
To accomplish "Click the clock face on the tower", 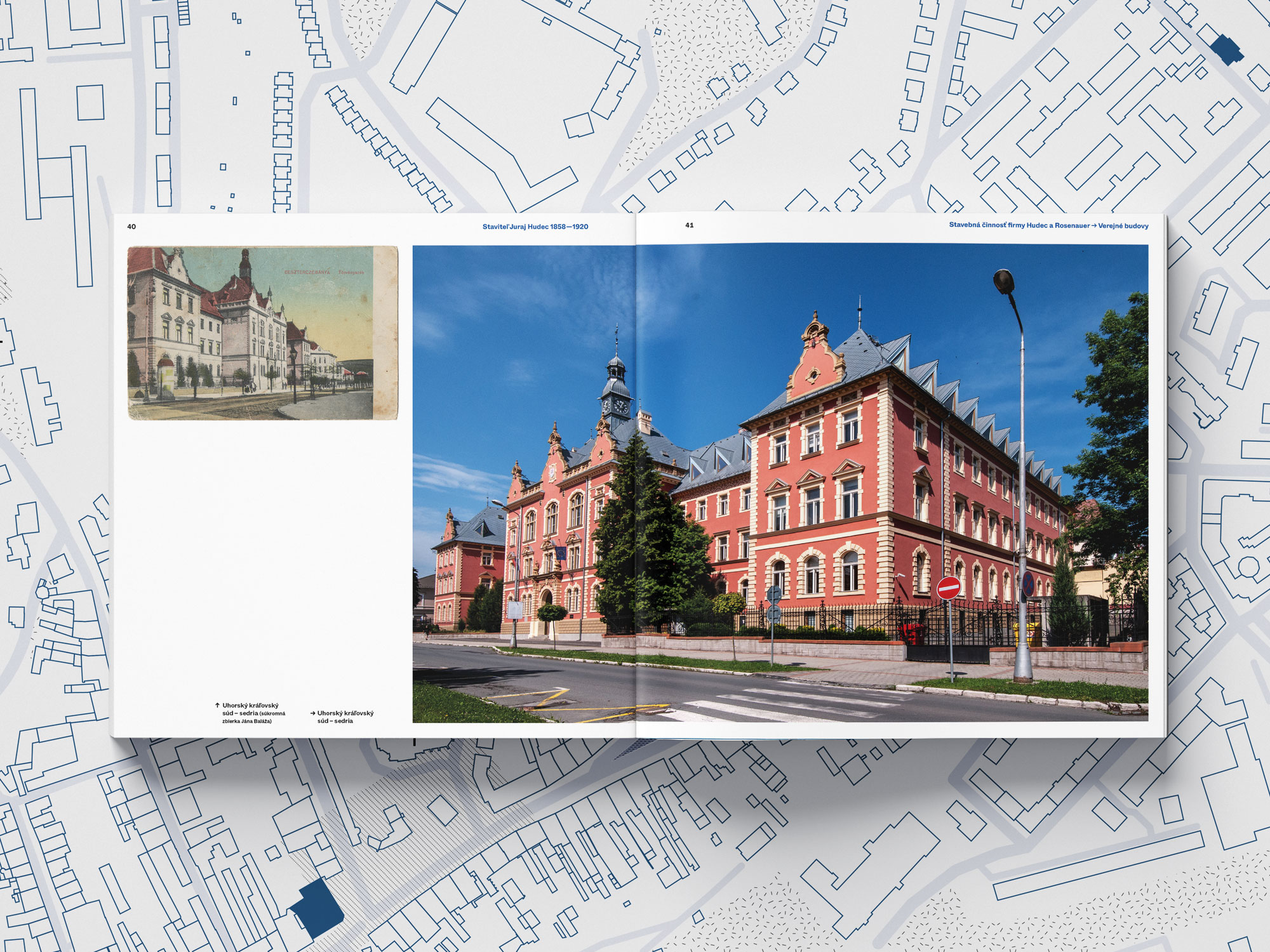I will [621, 406].
